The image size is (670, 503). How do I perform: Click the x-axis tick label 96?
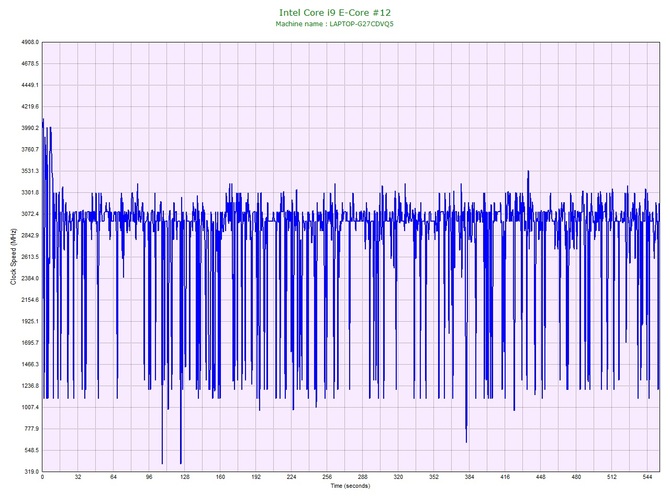[x=149, y=477]
